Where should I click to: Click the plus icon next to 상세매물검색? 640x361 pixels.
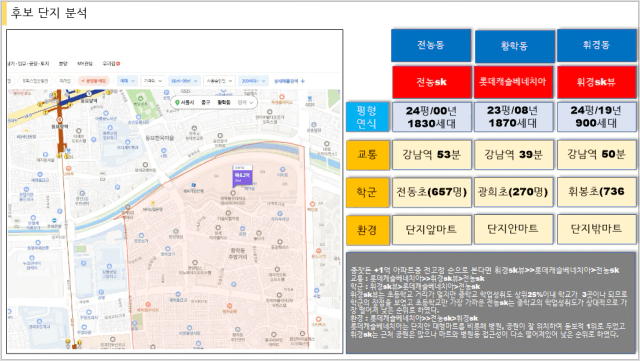pyautogui.click(x=303, y=81)
